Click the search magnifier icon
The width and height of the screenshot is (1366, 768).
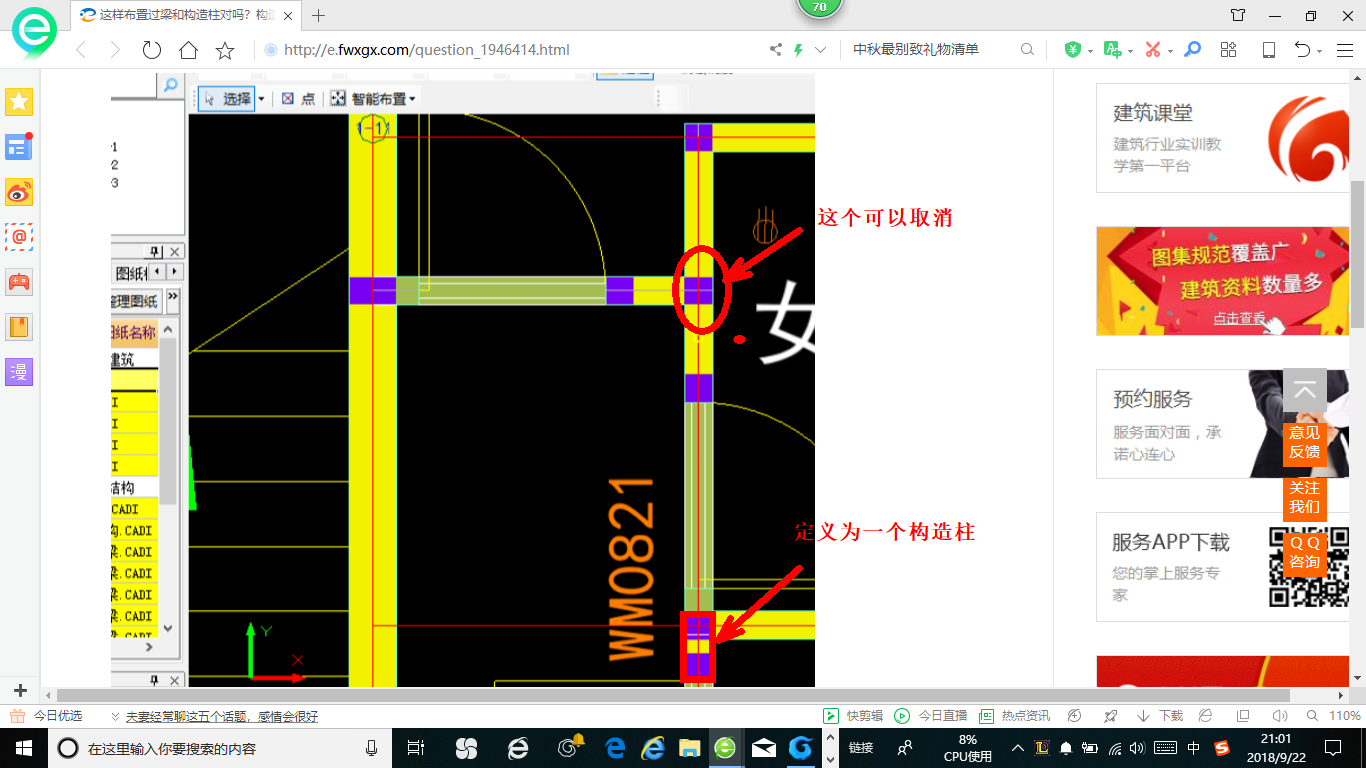[1027, 50]
